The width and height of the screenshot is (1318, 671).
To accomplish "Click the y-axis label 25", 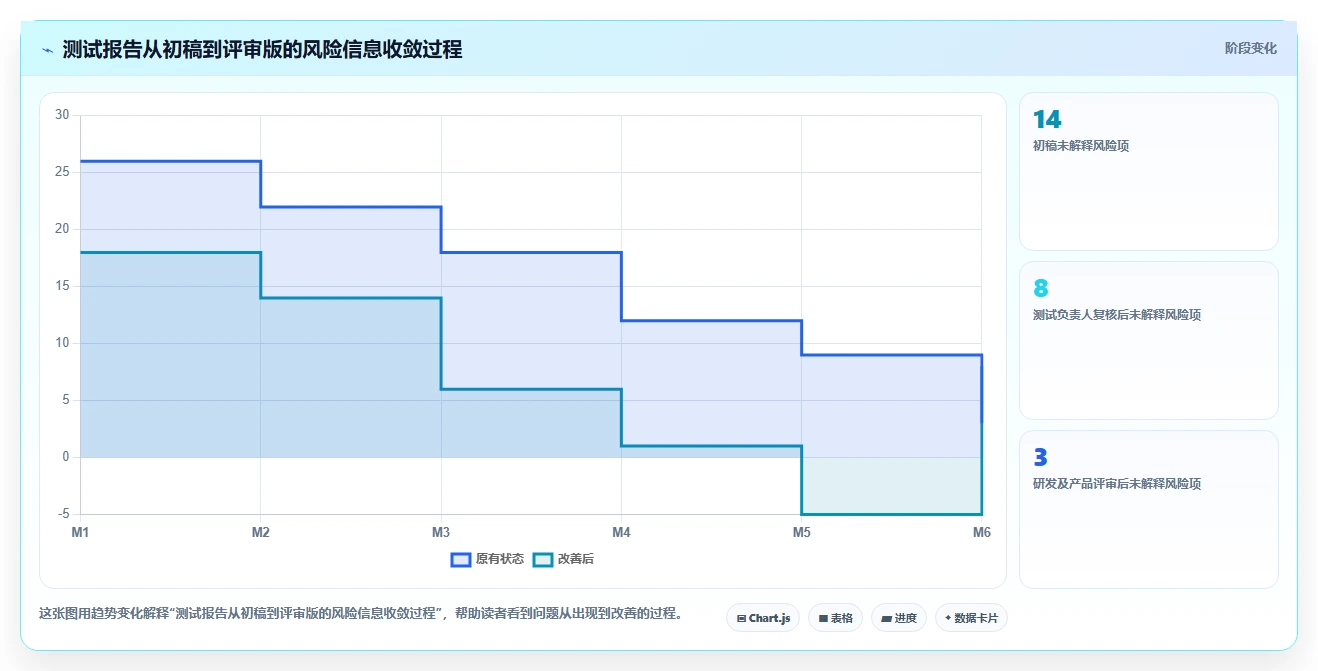I will [x=62, y=172].
